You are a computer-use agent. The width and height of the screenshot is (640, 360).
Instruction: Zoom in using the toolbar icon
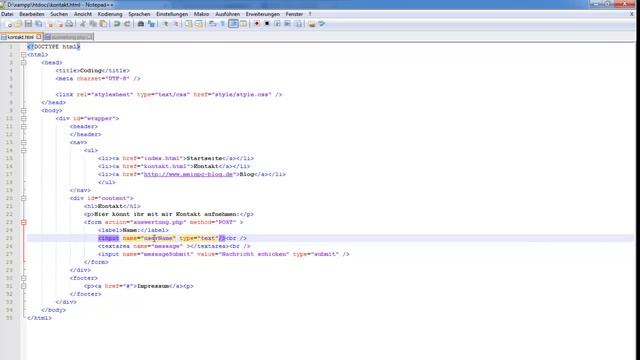point(165,24)
